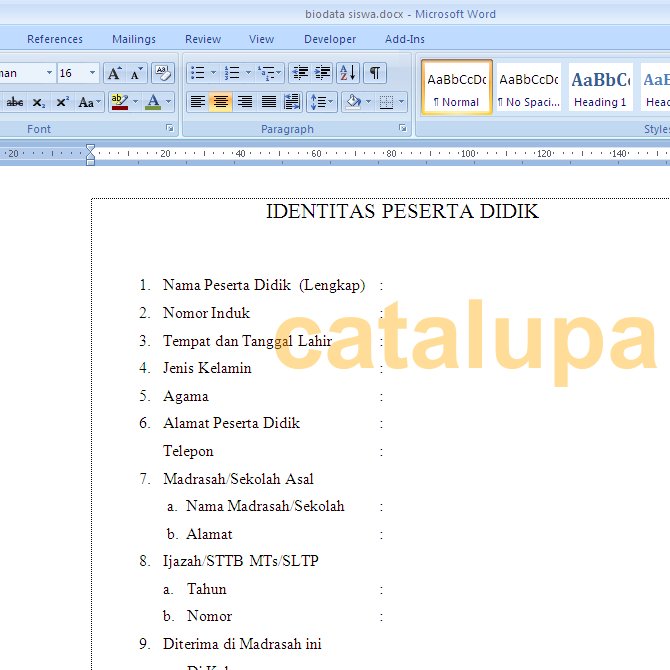Viewport: 670px width, 670px height.
Task: Click 'Jenis Kelamin' list item
Action: [207, 368]
